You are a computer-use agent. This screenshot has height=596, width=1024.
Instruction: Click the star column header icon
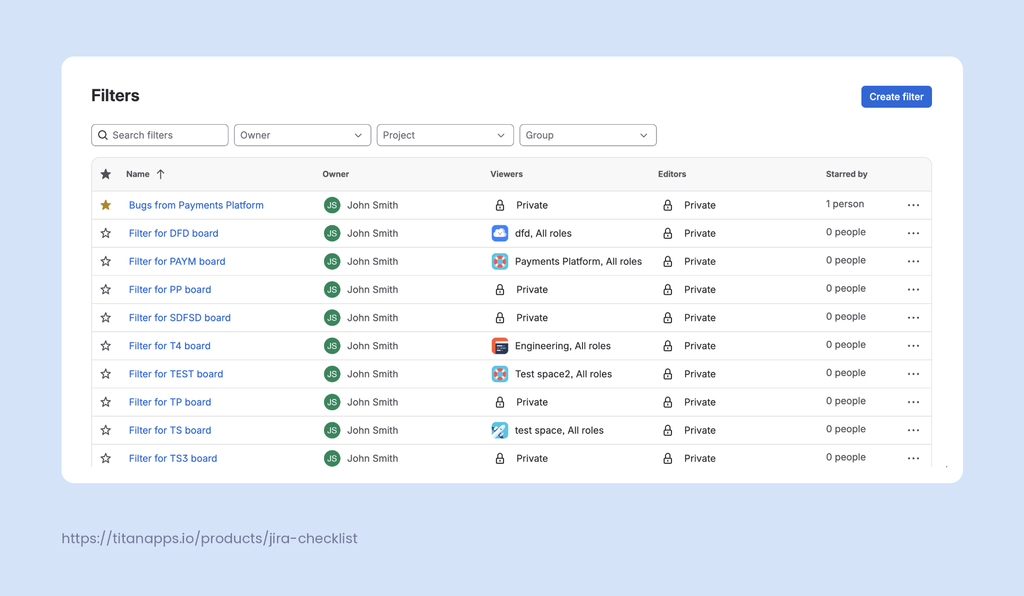[106, 174]
